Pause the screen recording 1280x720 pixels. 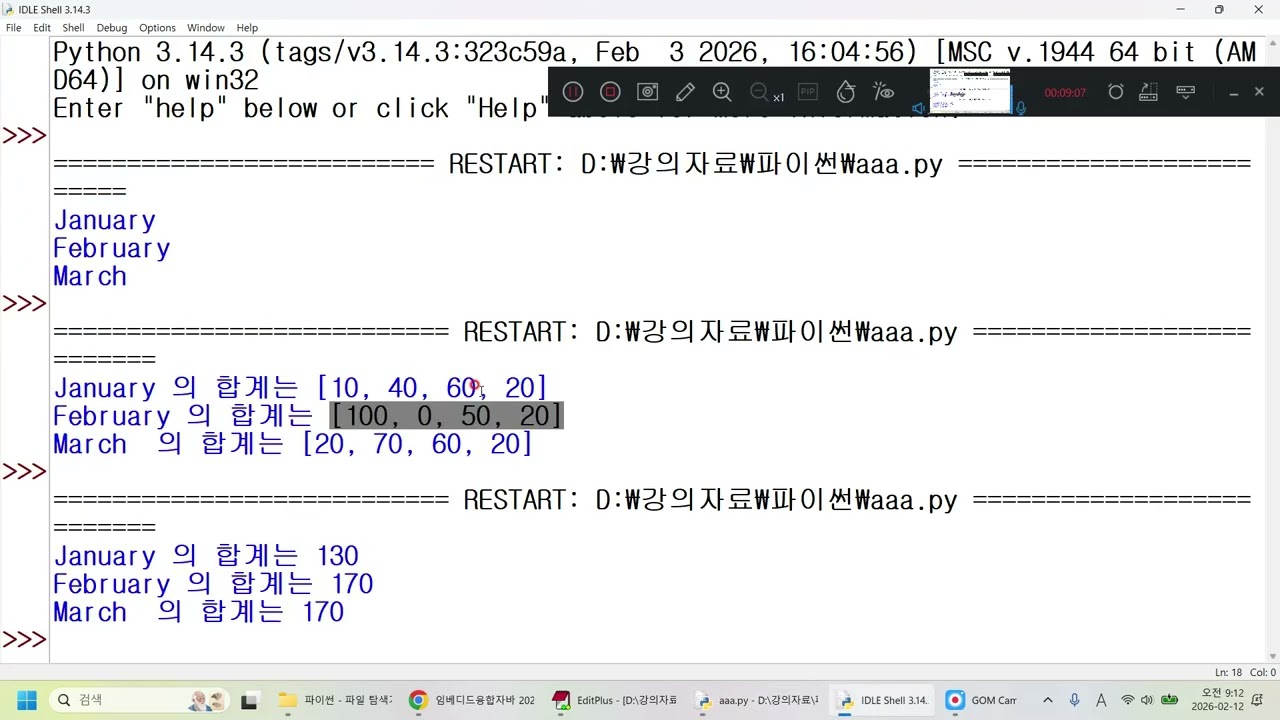[573, 92]
